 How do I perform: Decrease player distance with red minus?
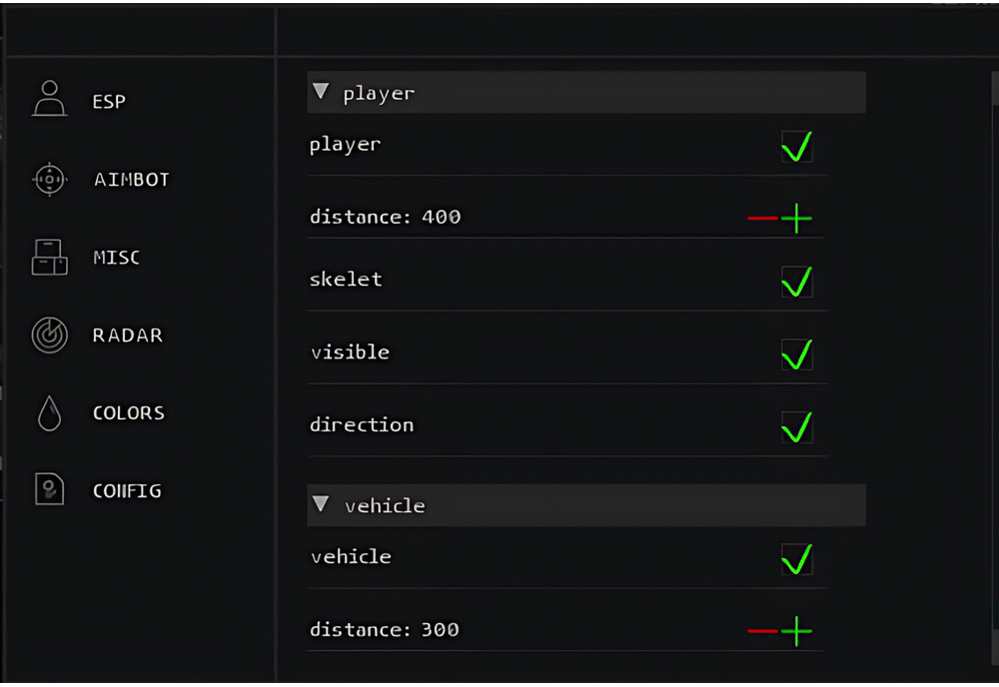click(x=763, y=219)
